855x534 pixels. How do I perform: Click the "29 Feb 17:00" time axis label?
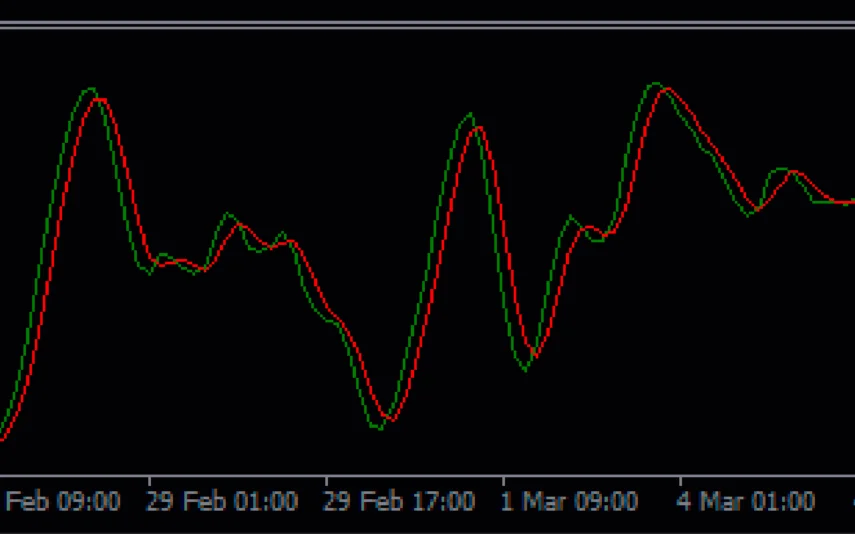tap(400, 501)
